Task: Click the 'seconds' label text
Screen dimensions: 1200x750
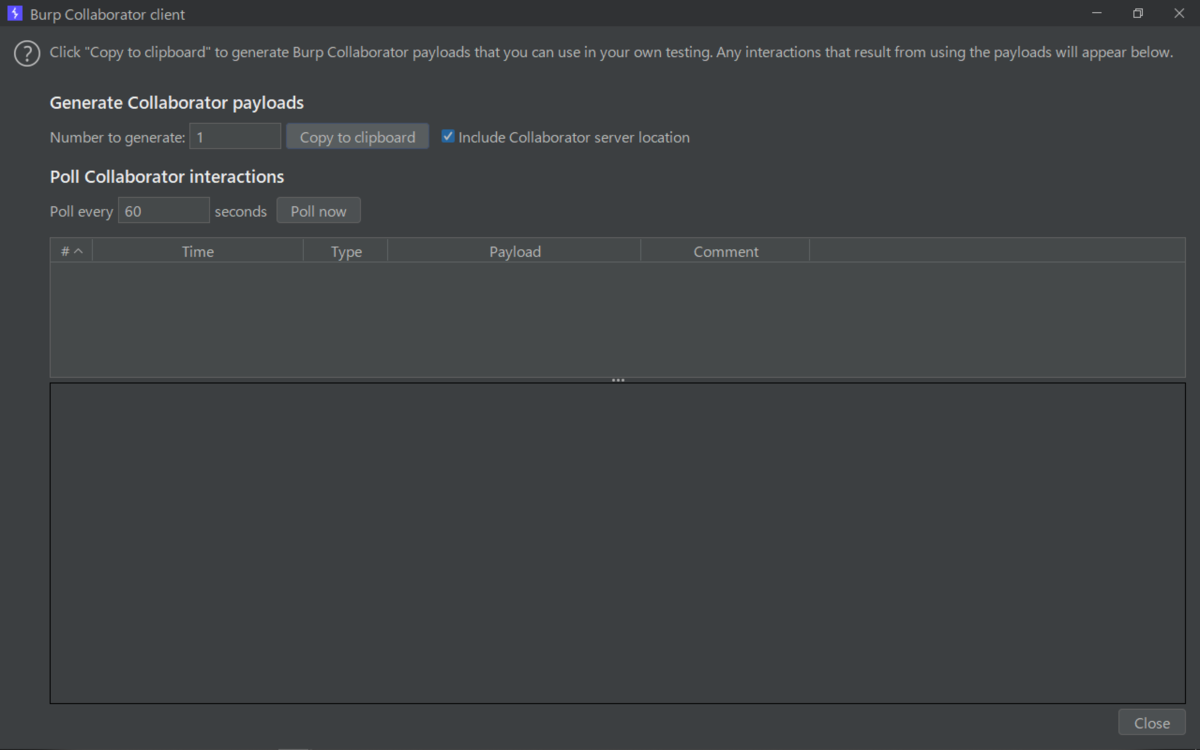Action: pyautogui.click(x=241, y=211)
